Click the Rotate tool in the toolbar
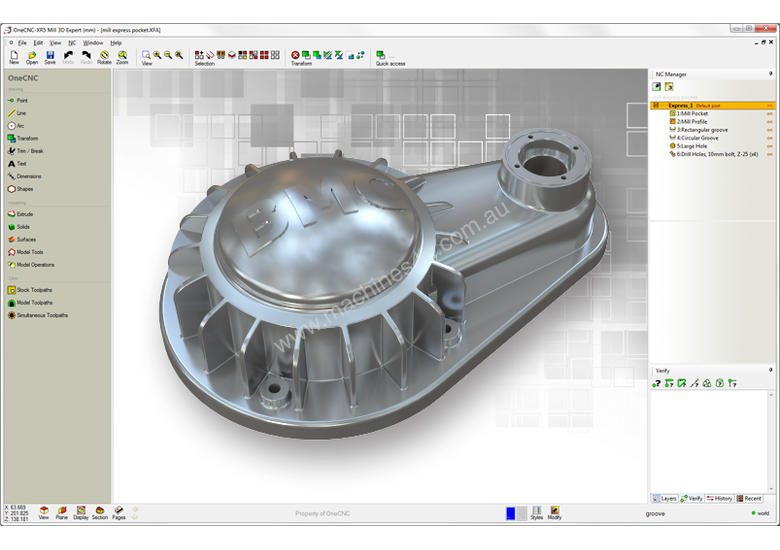Screen dimensions: 780x550 [104, 56]
